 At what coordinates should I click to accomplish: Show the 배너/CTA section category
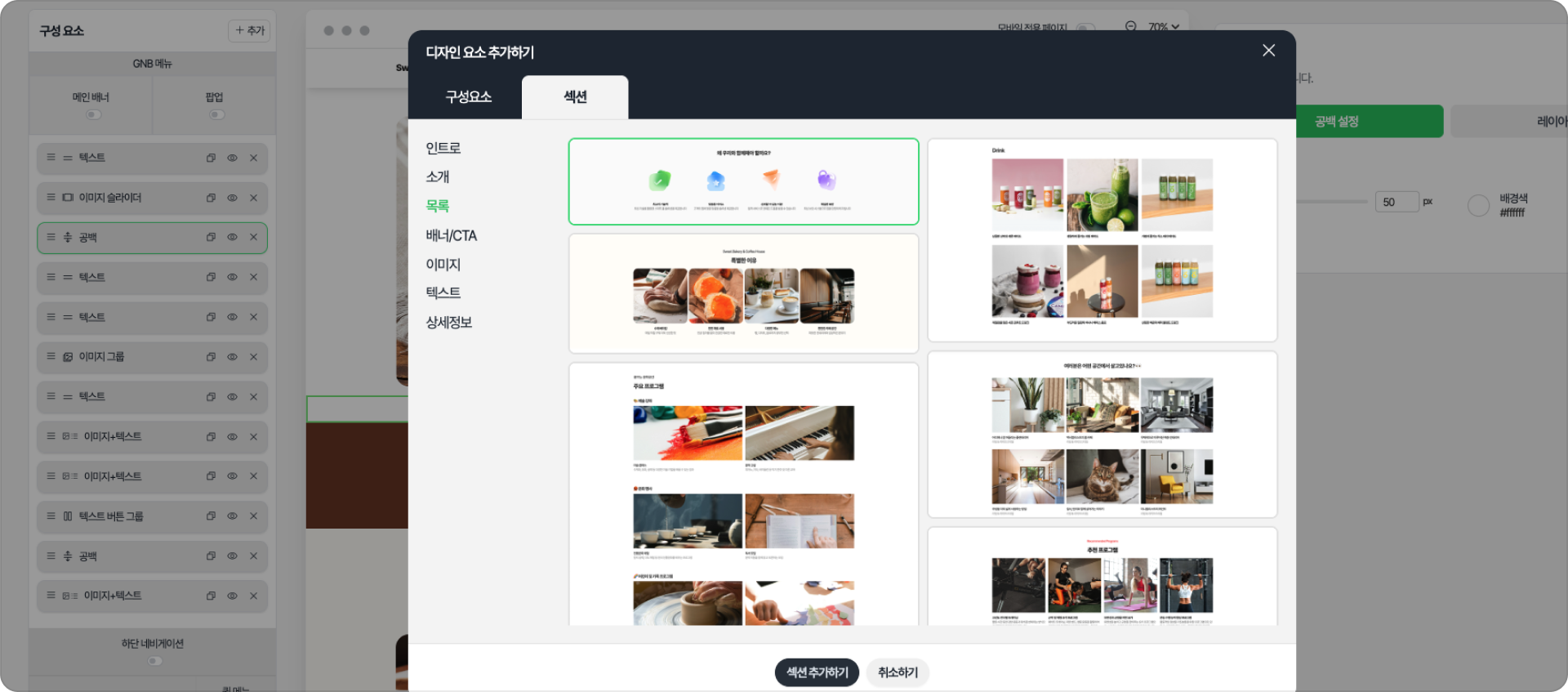click(x=452, y=235)
